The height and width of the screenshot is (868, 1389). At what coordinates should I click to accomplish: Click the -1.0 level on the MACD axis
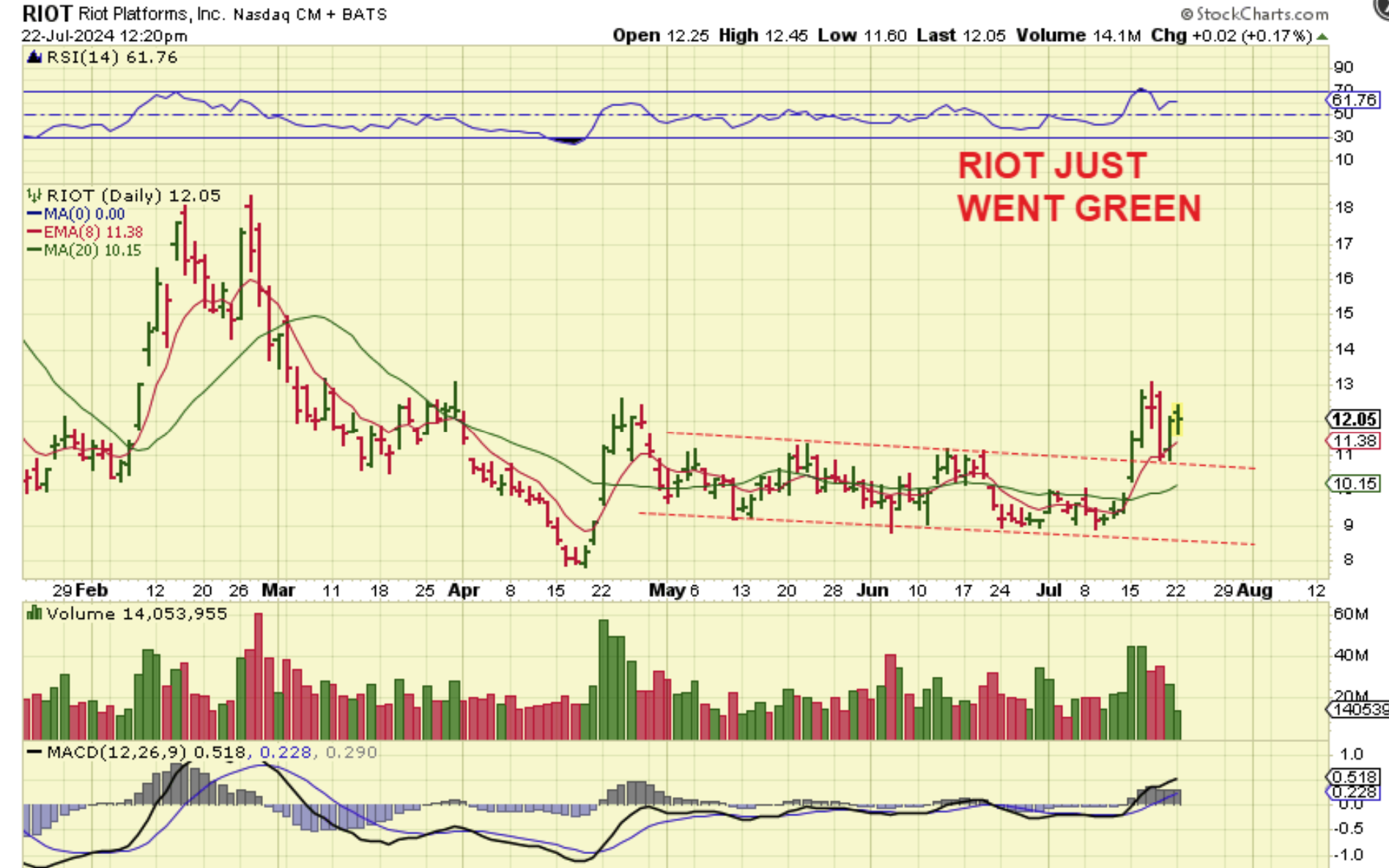pos(1347,855)
